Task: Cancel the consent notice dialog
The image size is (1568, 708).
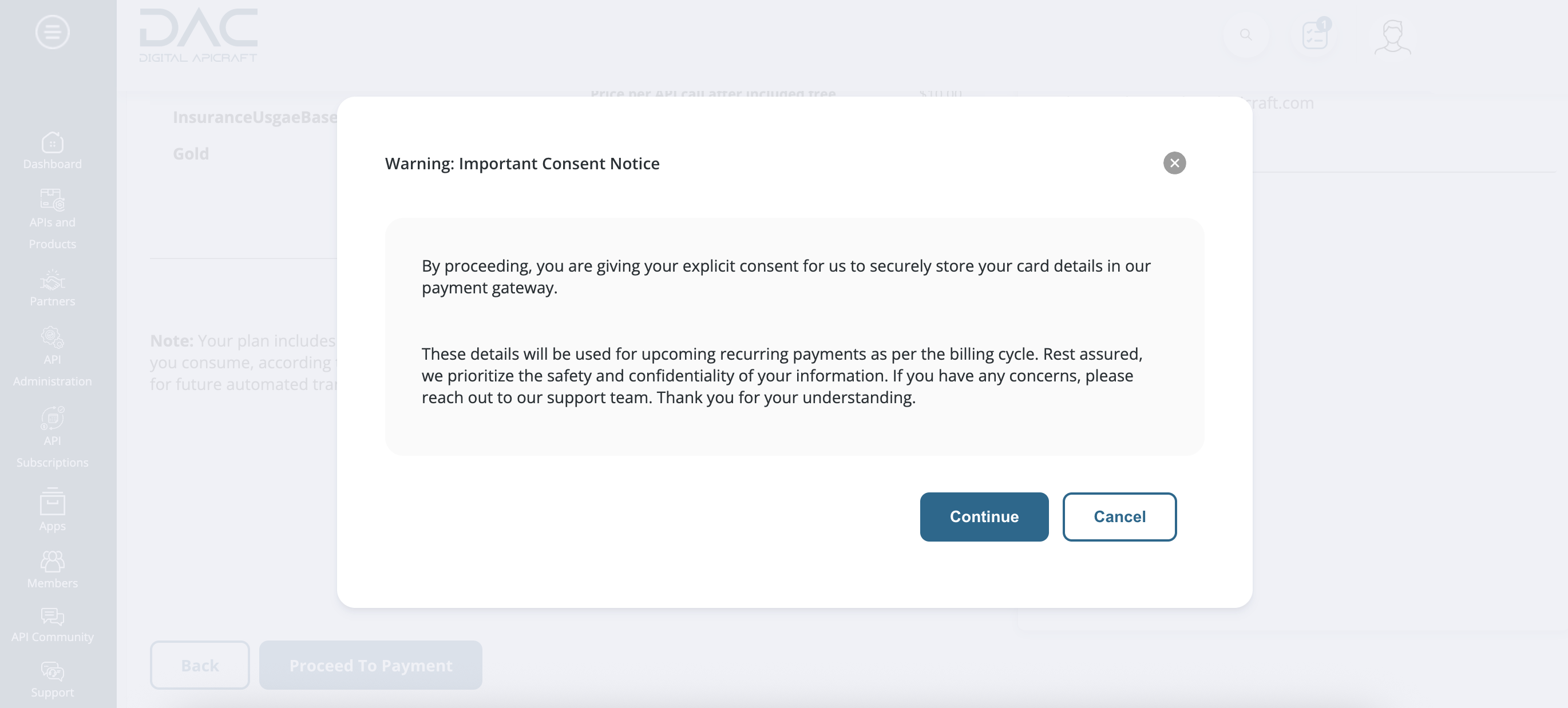Action: tap(1119, 516)
